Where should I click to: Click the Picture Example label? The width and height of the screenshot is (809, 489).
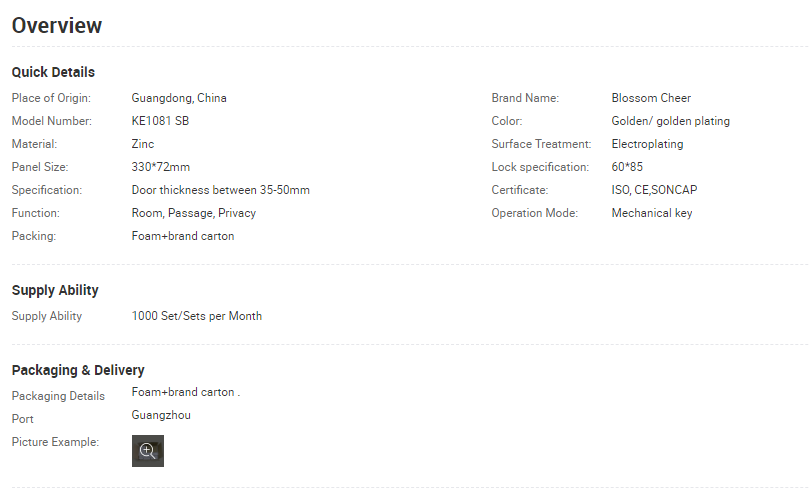point(55,442)
